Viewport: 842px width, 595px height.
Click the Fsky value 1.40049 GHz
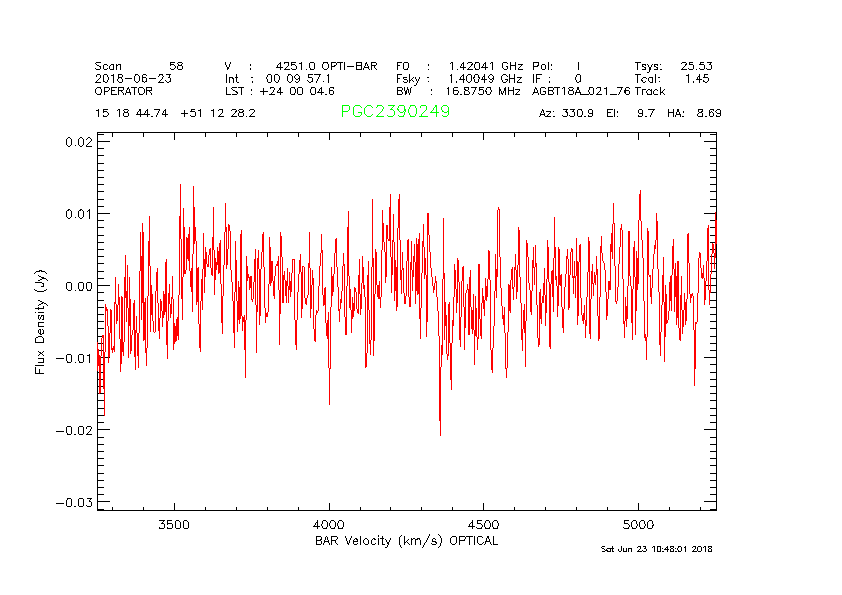(484, 78)
